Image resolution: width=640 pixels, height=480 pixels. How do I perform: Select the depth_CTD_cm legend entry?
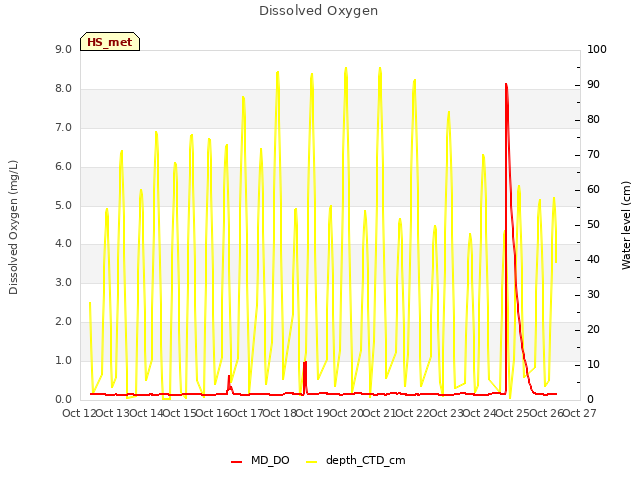point(356,460)
